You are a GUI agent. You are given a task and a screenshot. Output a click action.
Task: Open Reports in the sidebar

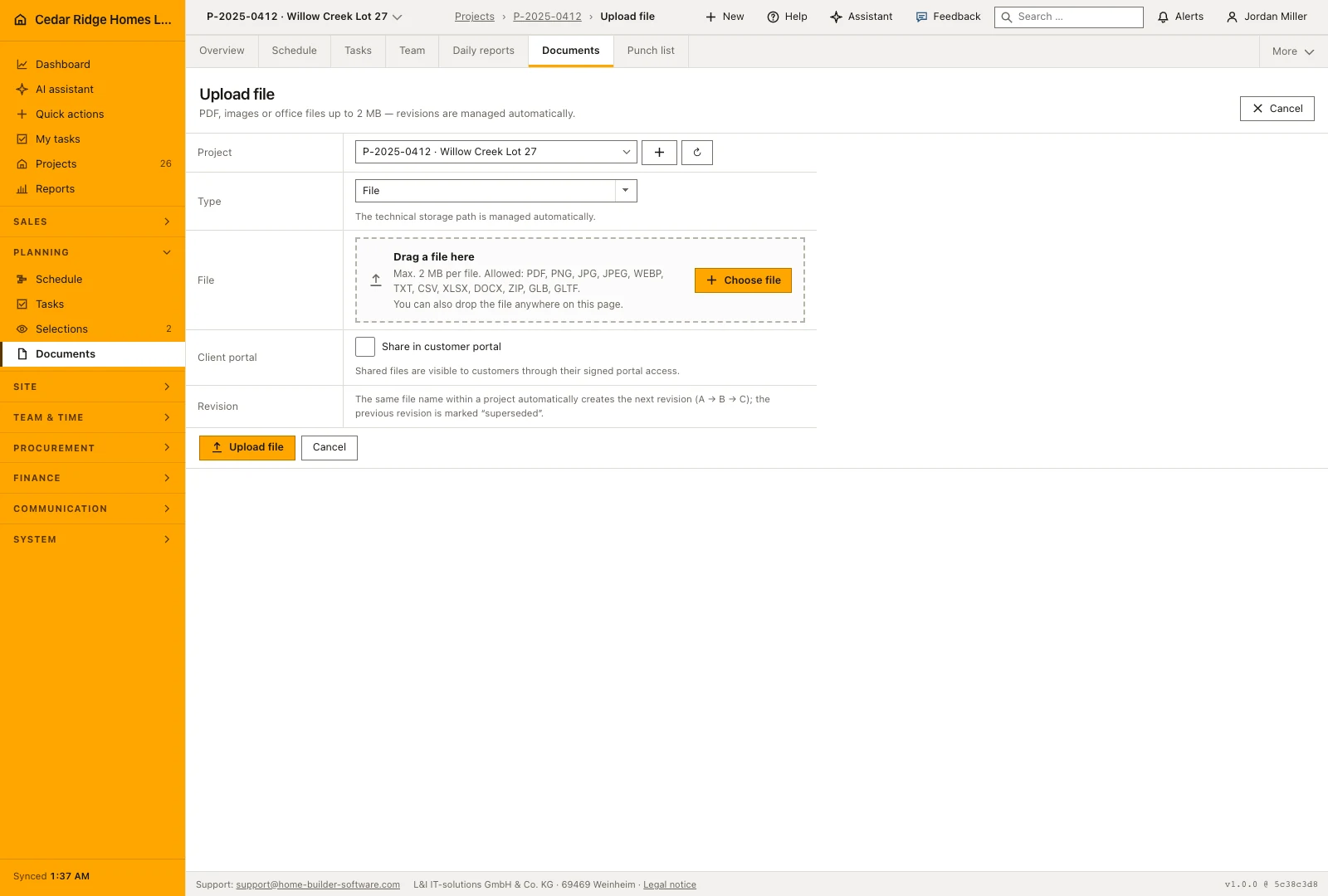click(x=92, y=188)
